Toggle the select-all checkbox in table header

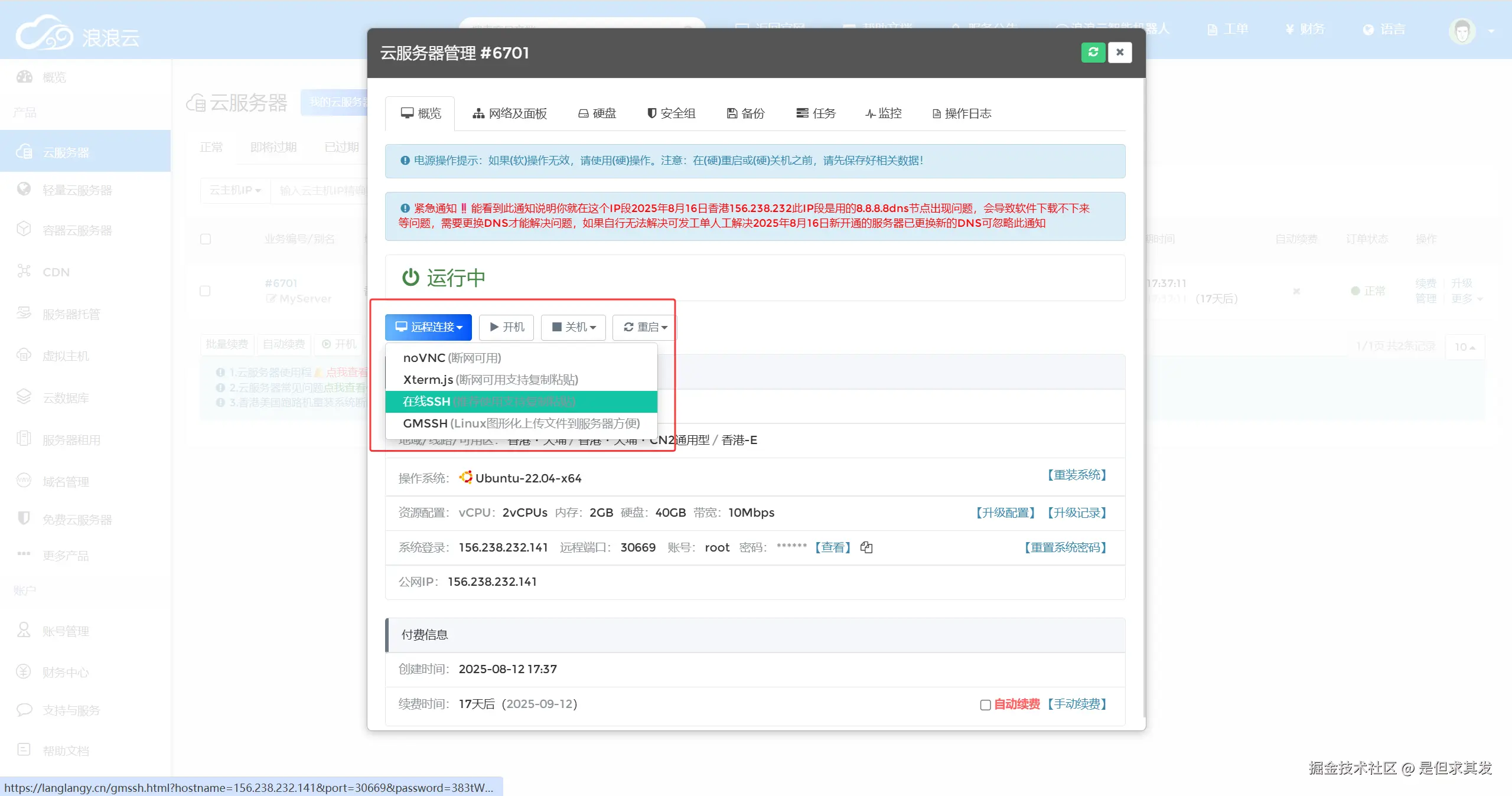205,239
